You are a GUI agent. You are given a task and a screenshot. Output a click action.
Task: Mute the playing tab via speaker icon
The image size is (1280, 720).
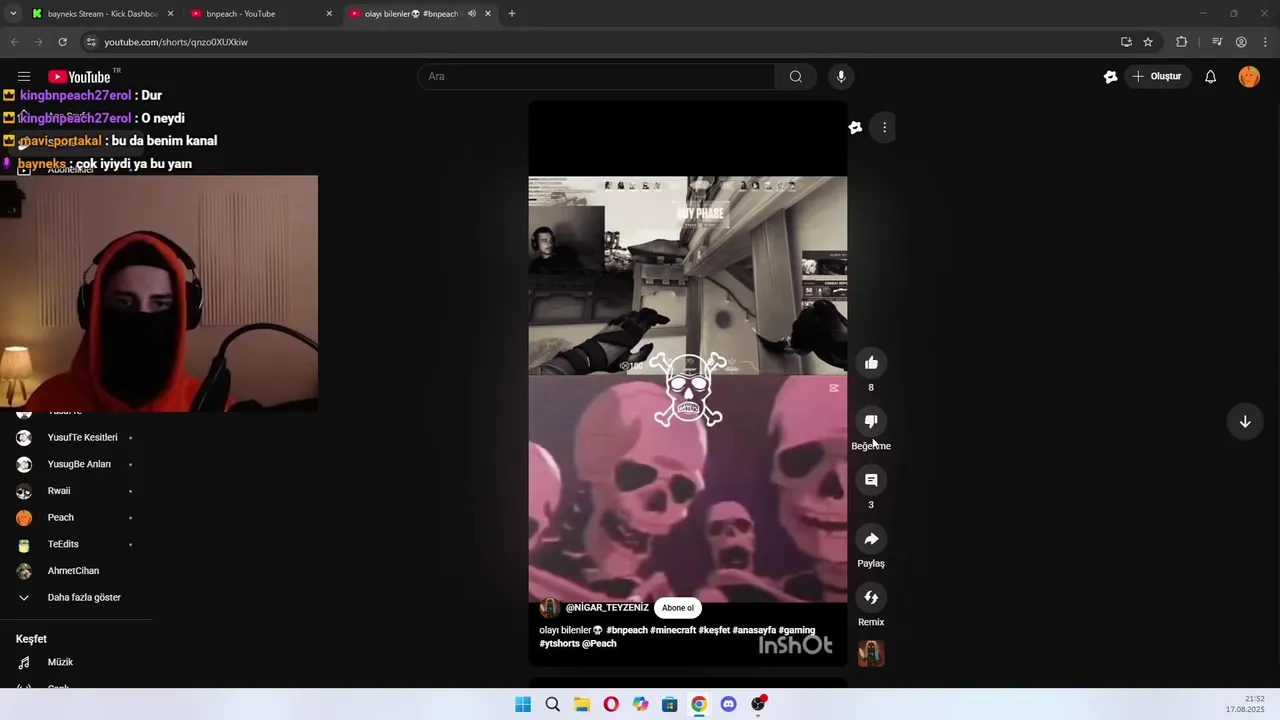coord(472,14)
